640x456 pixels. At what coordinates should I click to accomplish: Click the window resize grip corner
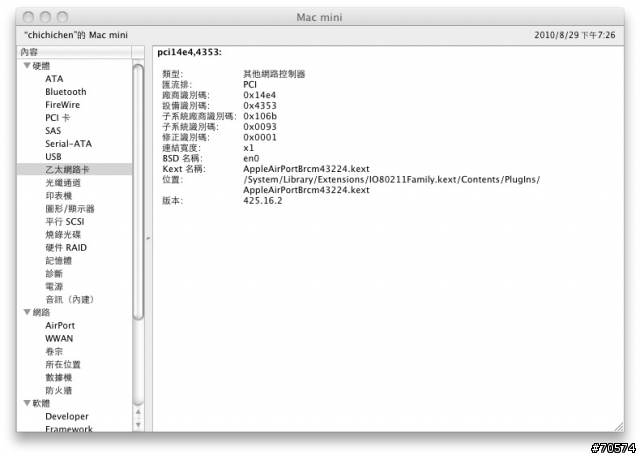click(x=619, y=427)
